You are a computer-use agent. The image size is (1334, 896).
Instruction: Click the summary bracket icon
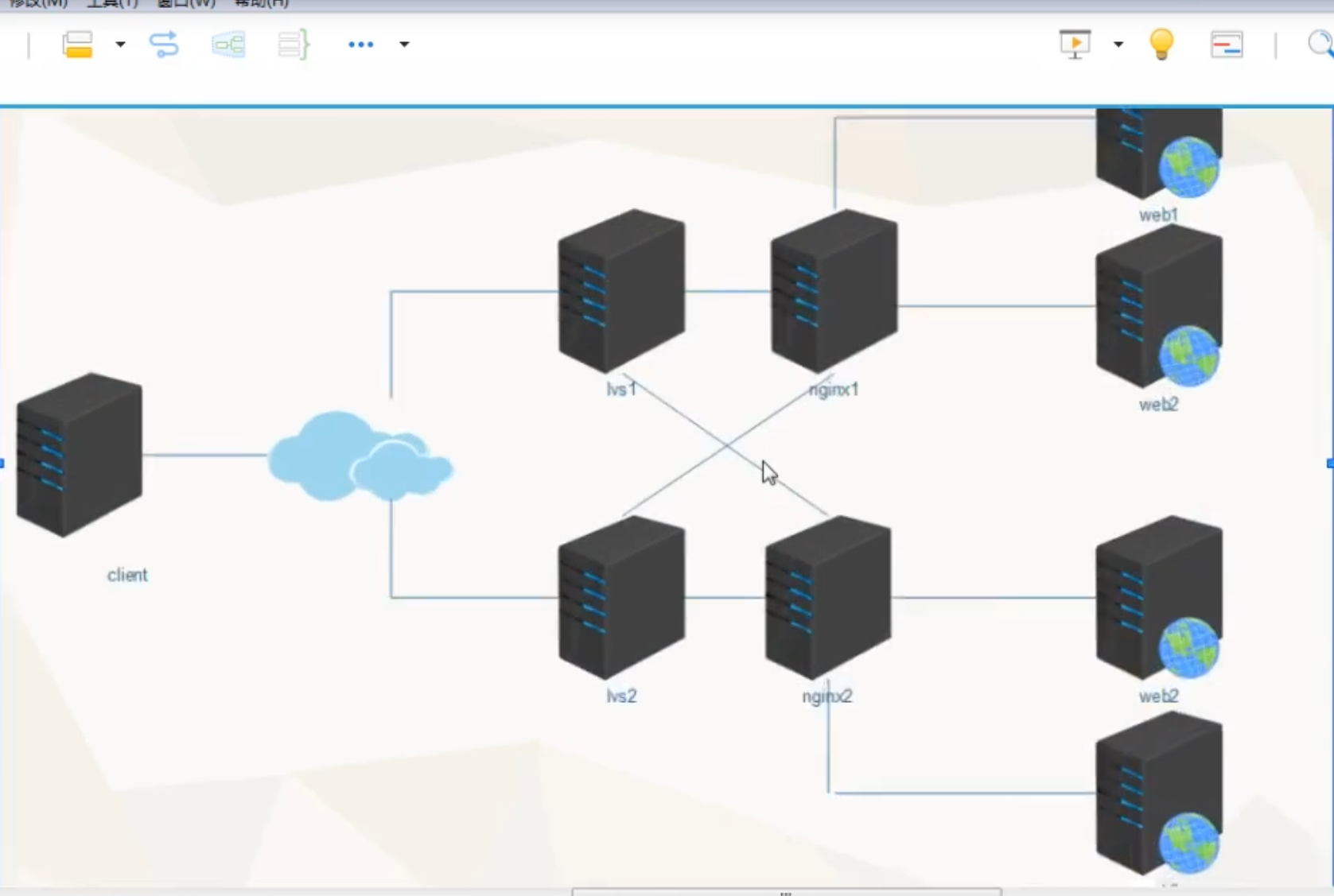pos(293,45)
